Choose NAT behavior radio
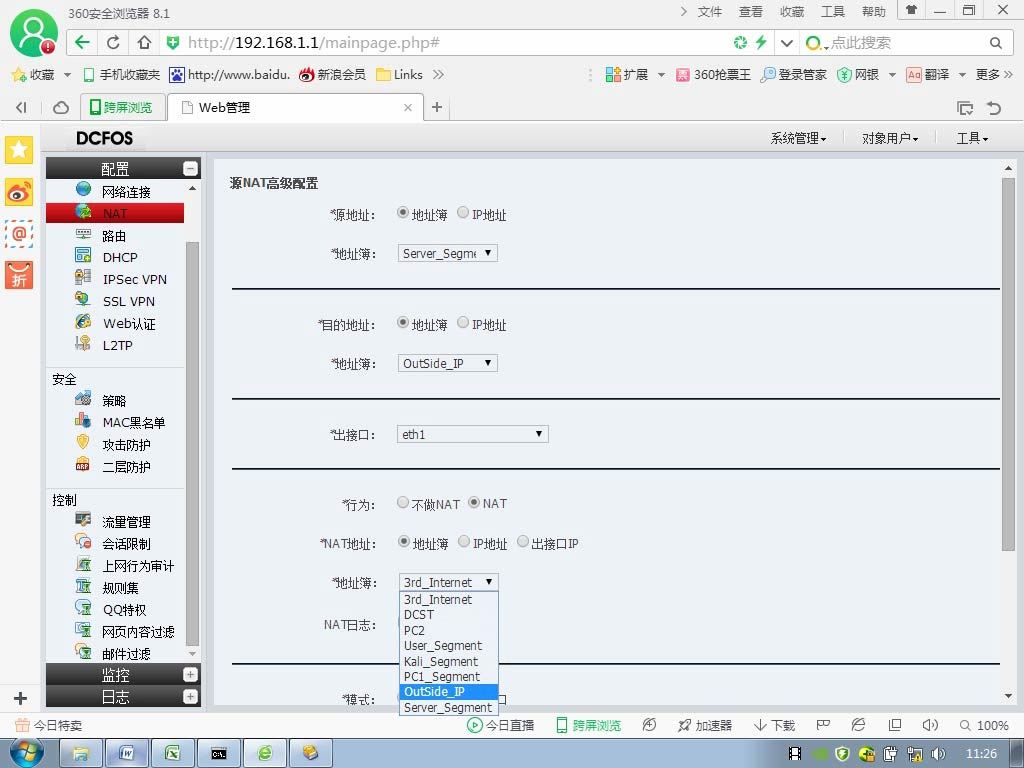1024x768 pixels. point(474,502)
